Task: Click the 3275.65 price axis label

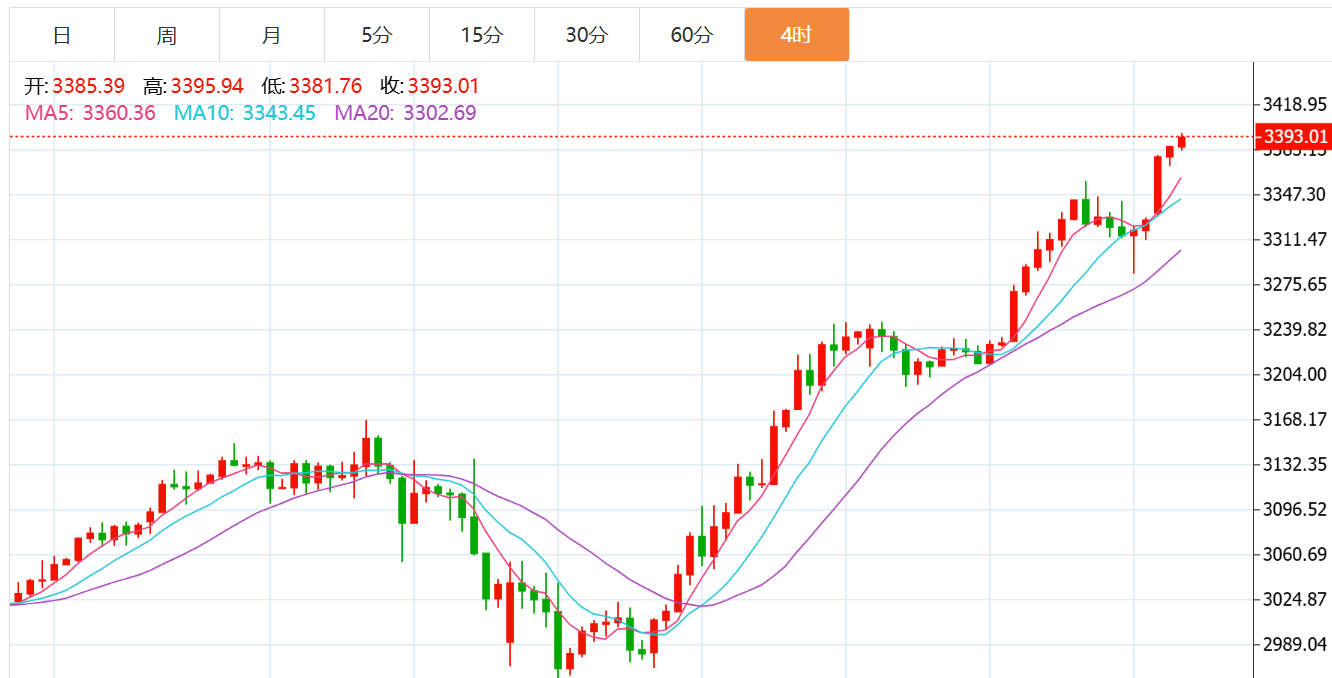Action: (1295, 284)
